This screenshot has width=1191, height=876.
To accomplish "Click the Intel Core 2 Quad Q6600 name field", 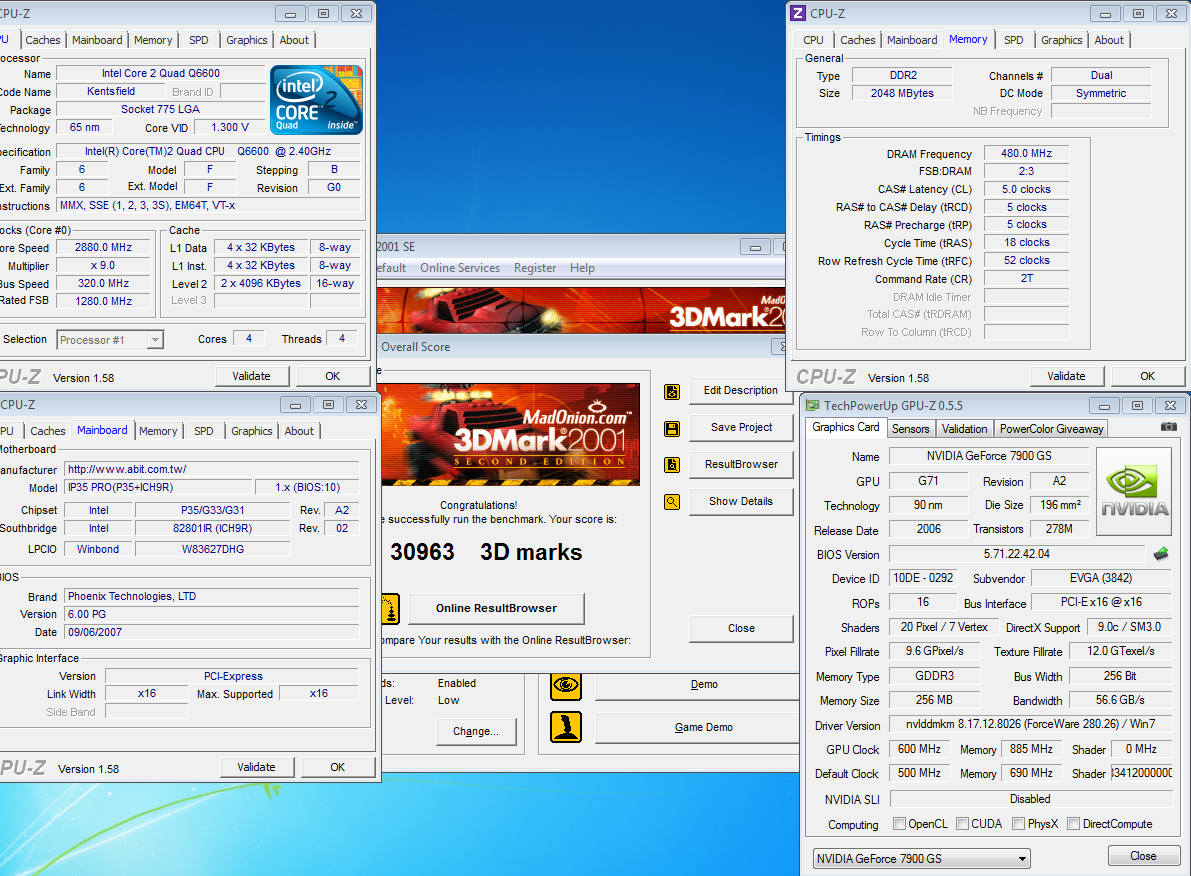I will [x=160, y=74].
